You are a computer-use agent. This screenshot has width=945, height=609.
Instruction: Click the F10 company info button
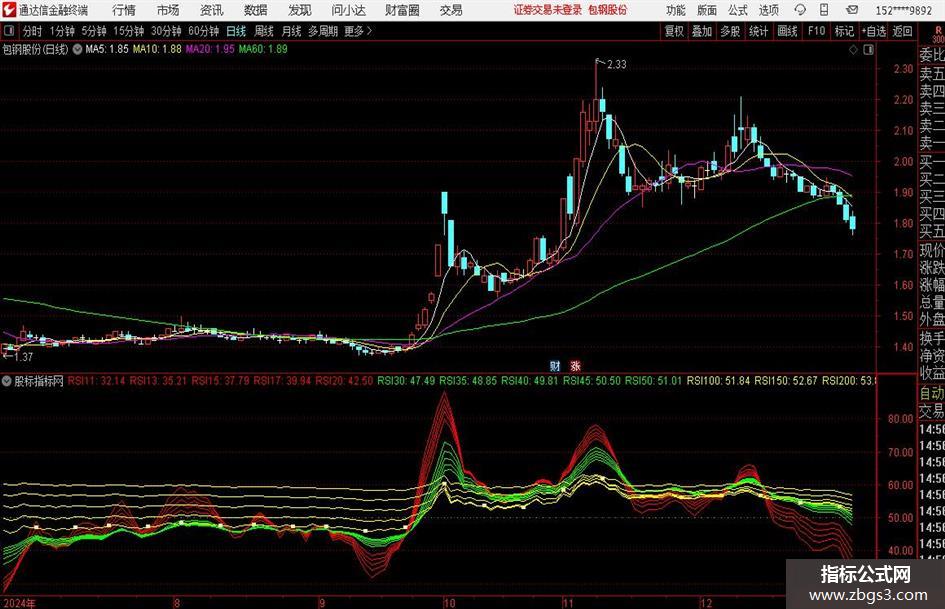click(x=817, y=31)
